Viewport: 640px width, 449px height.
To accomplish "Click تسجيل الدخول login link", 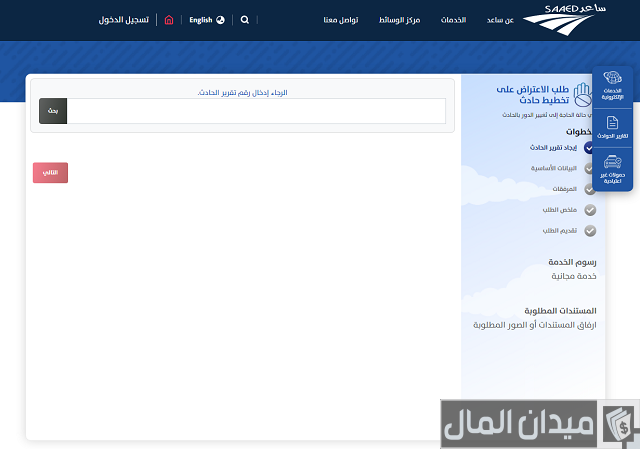I will tap(124, 20).
